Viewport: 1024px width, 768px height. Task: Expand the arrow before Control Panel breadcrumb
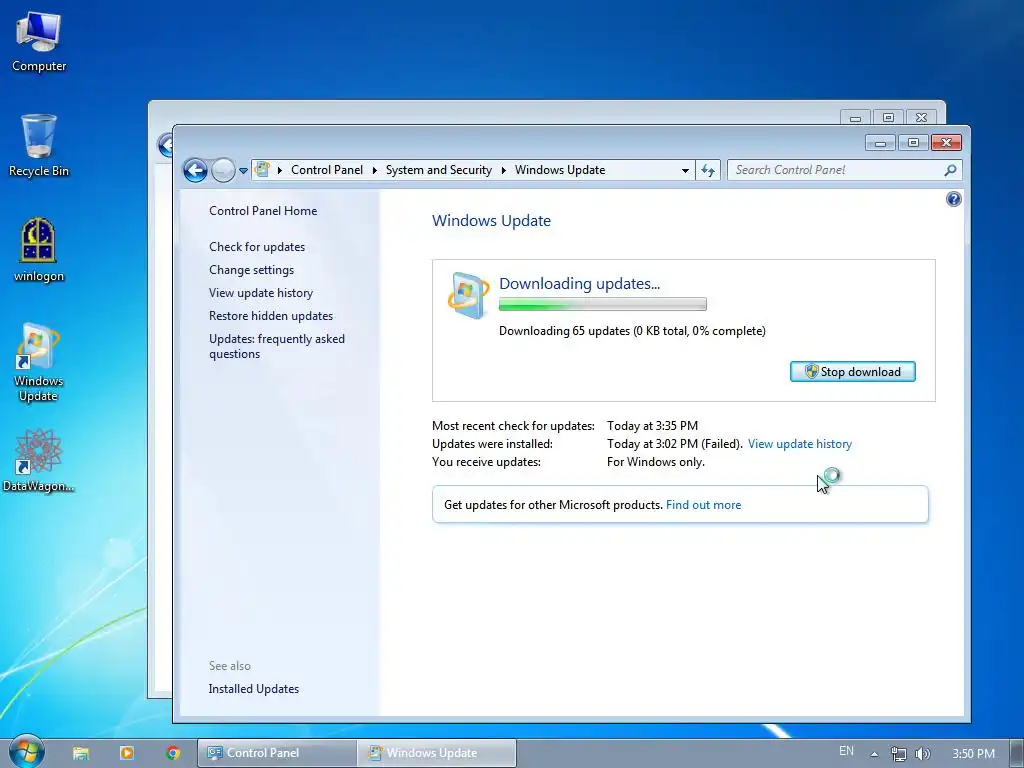280,170
